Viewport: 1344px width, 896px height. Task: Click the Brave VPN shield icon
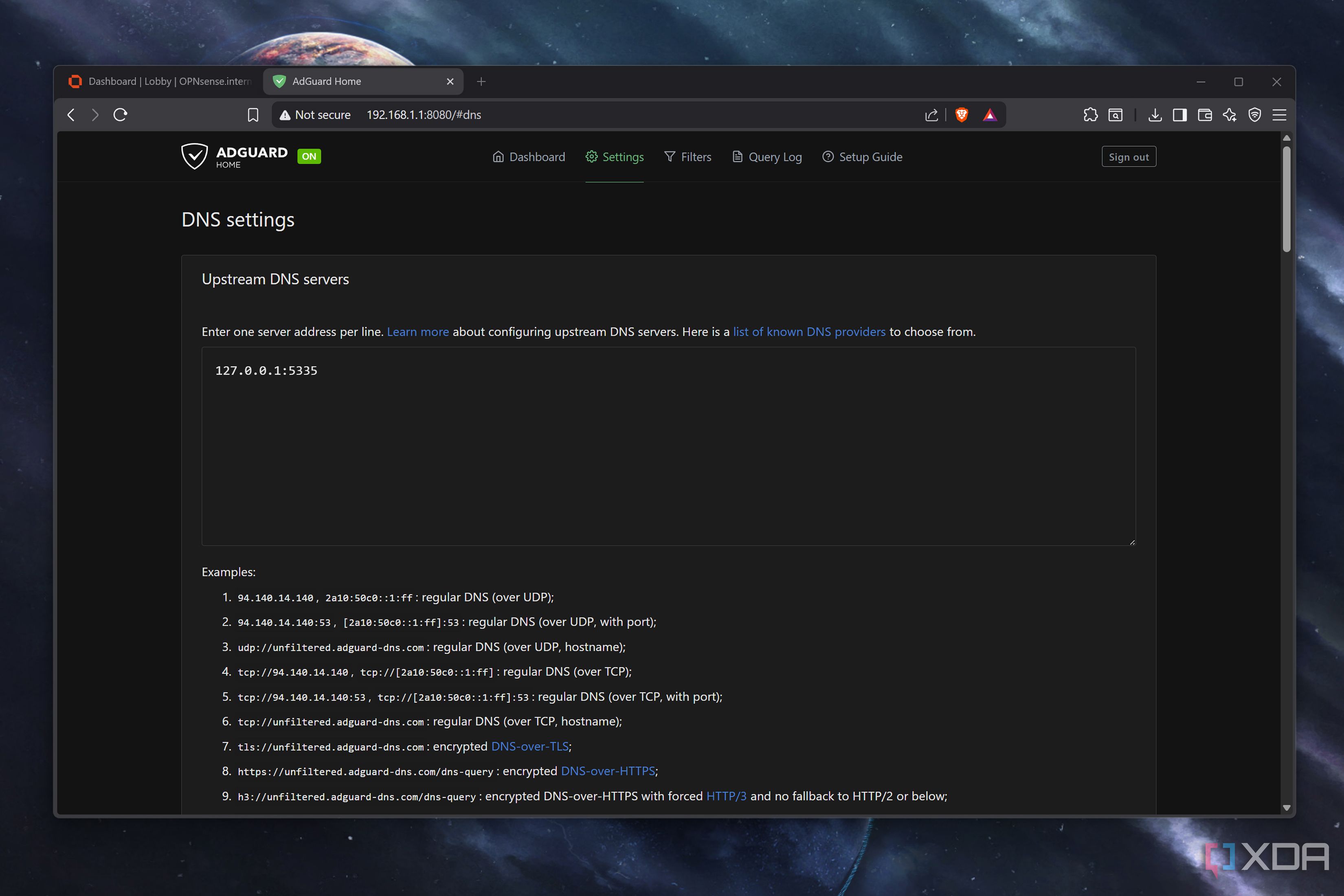click(1255, 115)
